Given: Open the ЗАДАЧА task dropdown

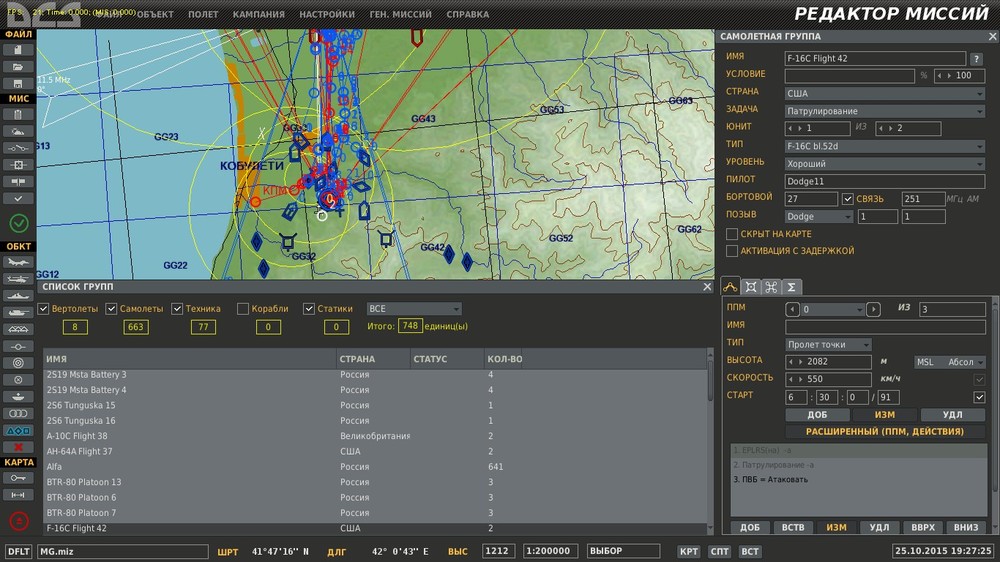Looking at the screenshot, I should point(885,111).
